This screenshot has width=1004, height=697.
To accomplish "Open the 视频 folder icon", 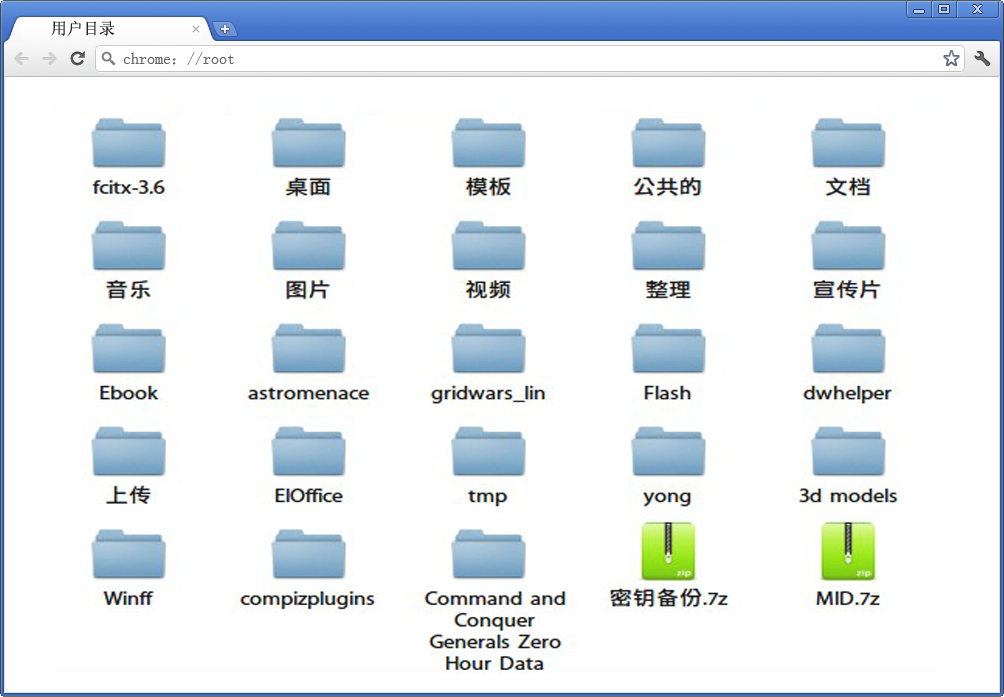I will coord(489,246).
